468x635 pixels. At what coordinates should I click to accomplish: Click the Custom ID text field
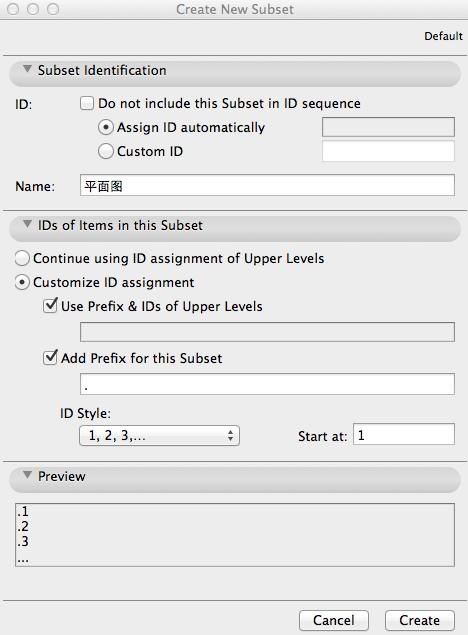(388, 151)
